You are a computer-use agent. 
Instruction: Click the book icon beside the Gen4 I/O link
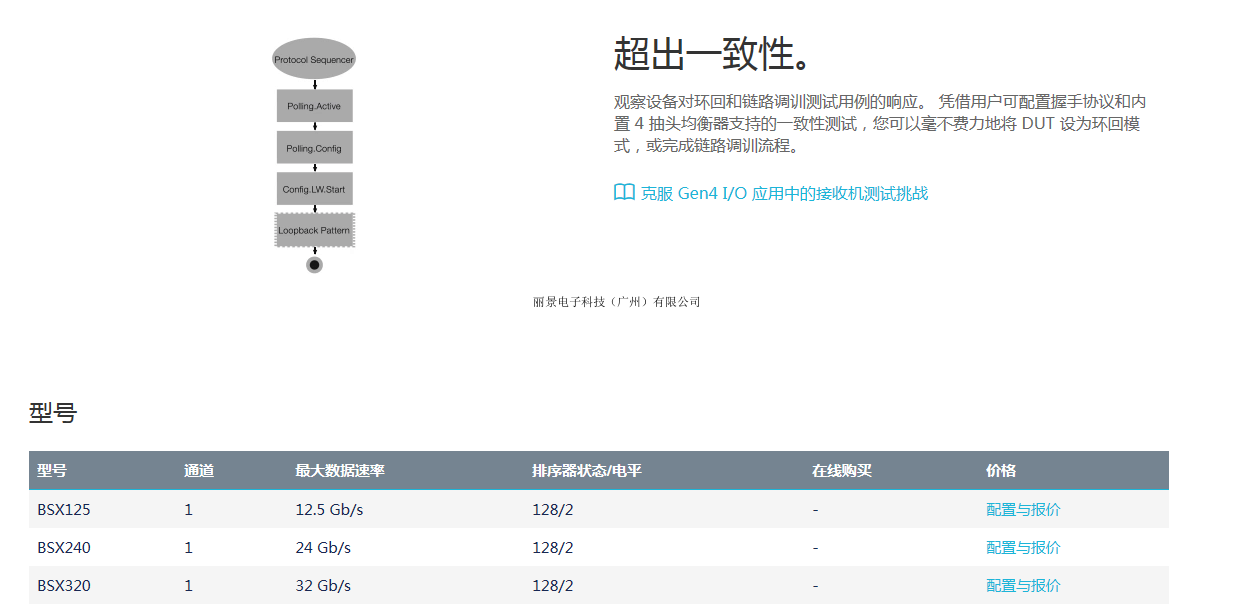click(x=624, y=192)
